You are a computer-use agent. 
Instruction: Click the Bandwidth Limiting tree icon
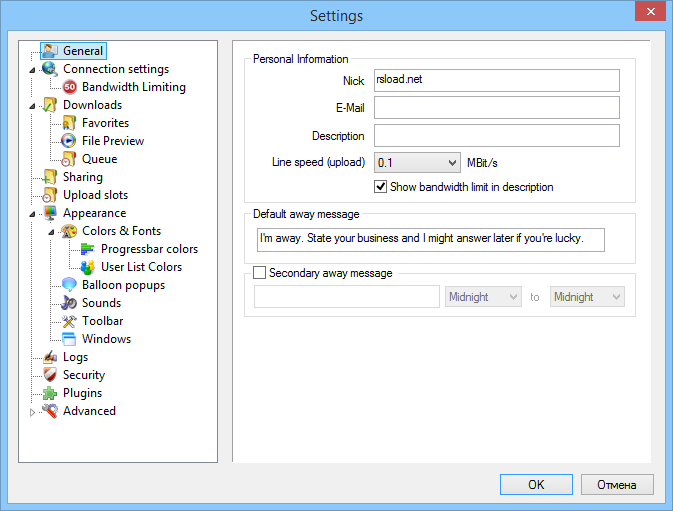tap(70, 87)
